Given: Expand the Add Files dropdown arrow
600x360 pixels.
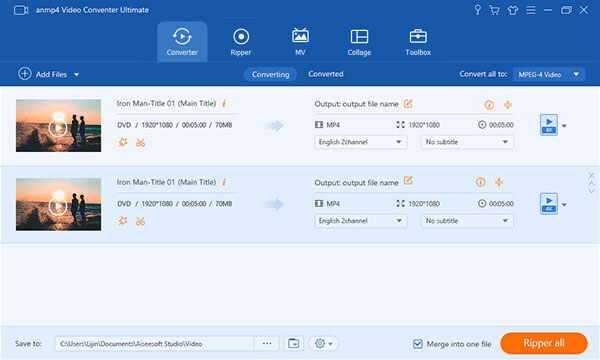Looking at the screenshot, I should click(x=77, y=75).
